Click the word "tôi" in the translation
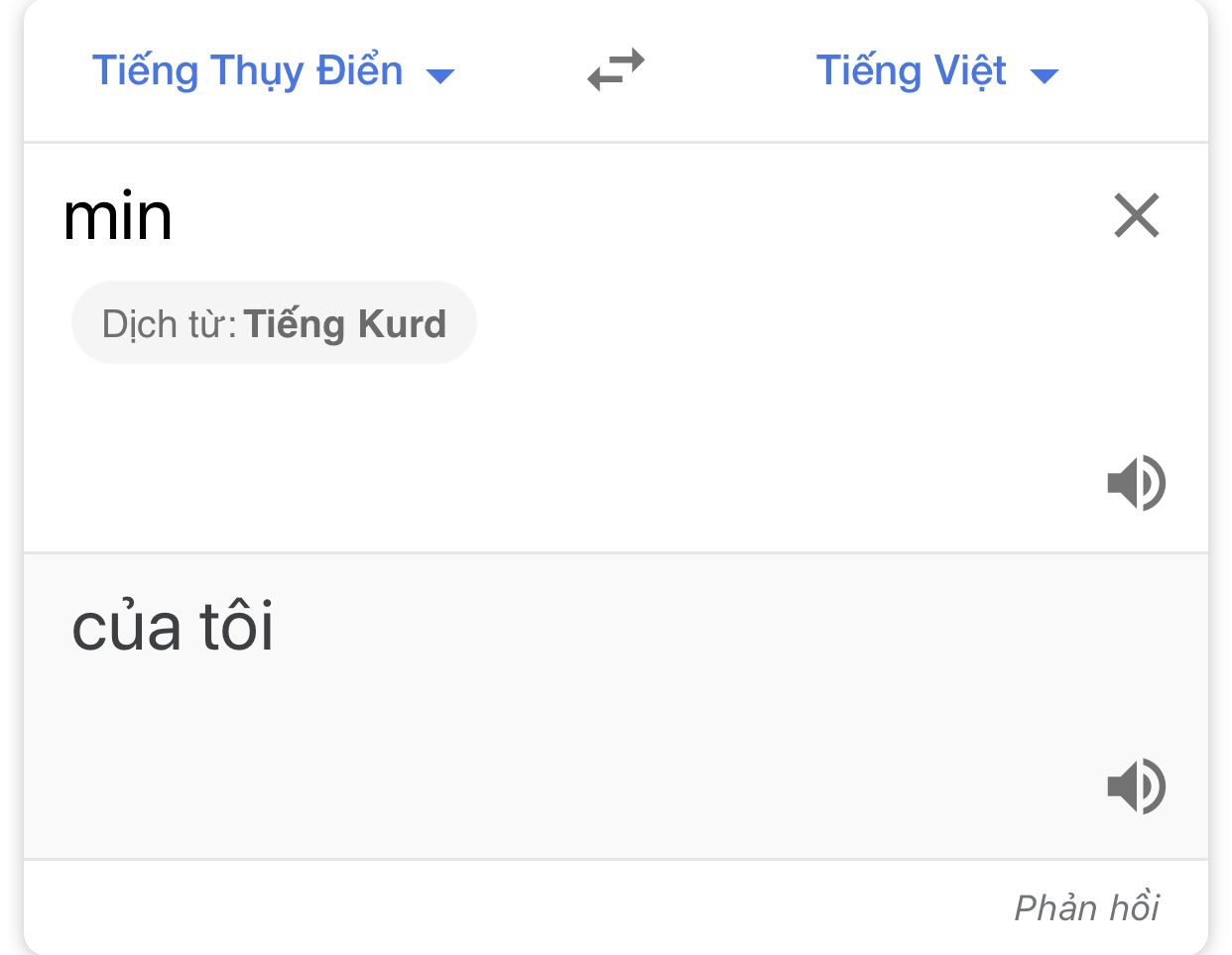 click(237, 627)
